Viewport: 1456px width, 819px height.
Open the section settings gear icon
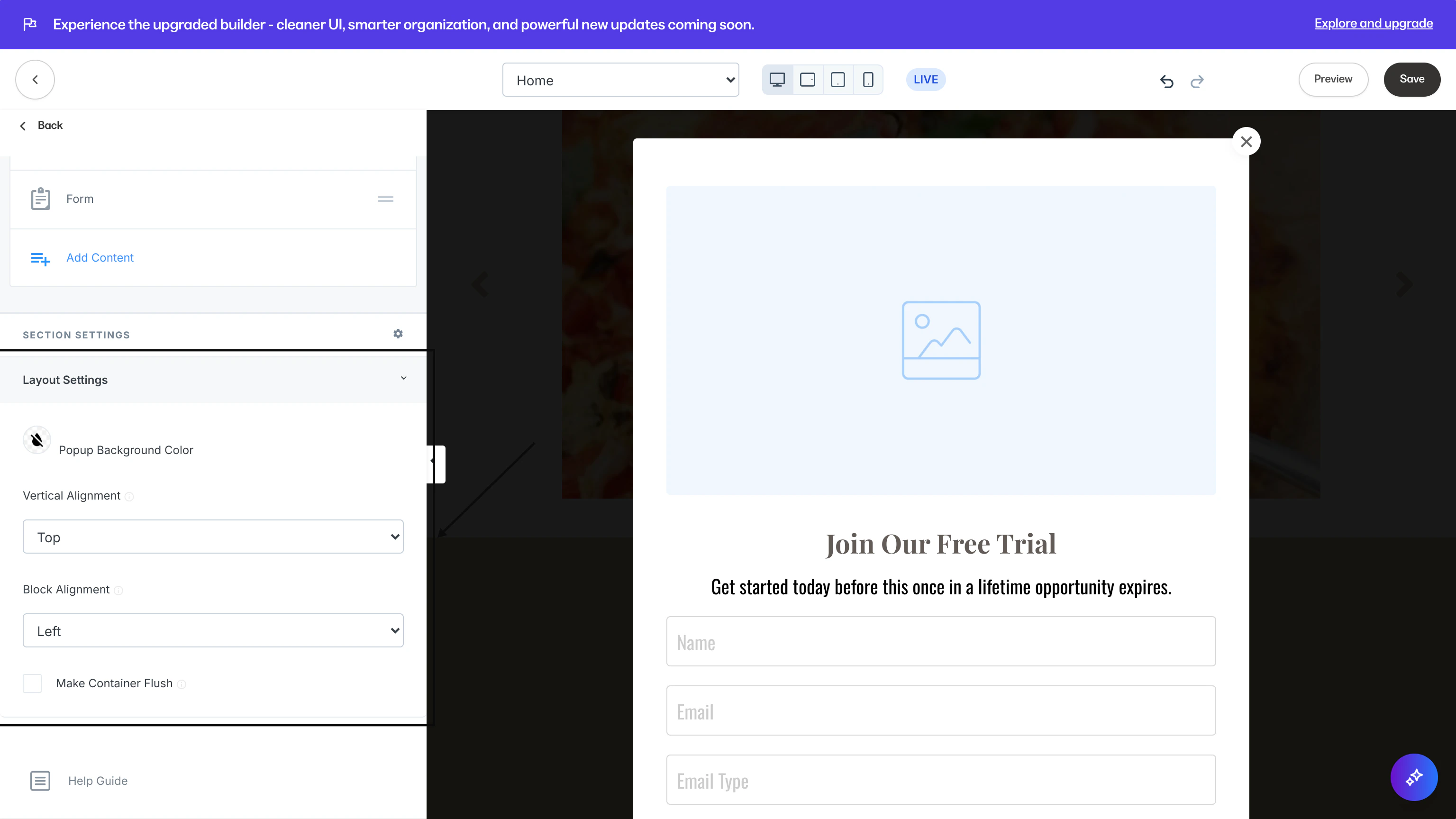[x=399, y=334]
